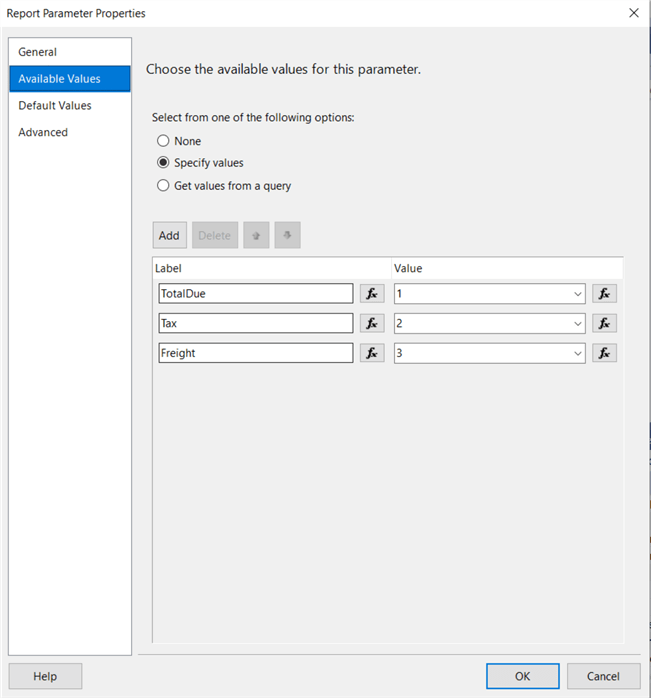
Task: Open expression editor for TotalDue label
Action: 372,294
